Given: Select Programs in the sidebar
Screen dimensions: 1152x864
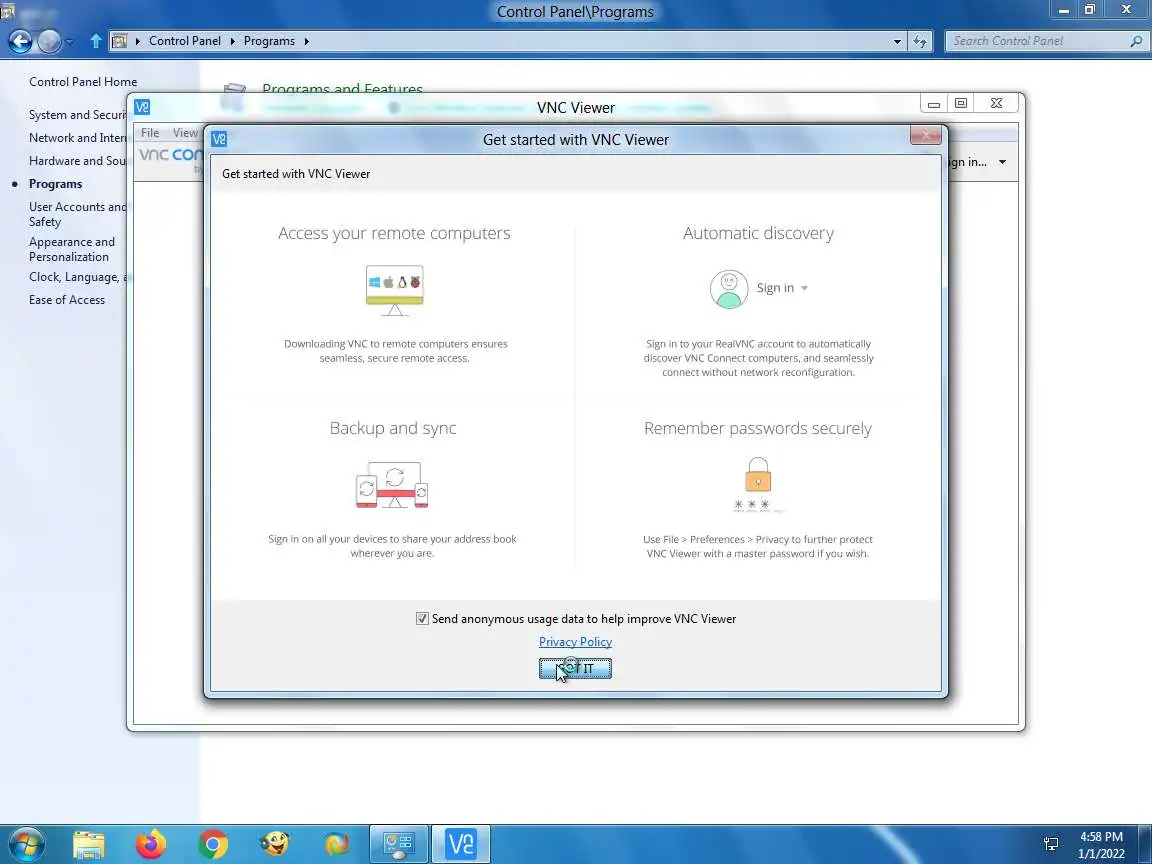Looking at the screenshot, I should [x=55, y=184].
